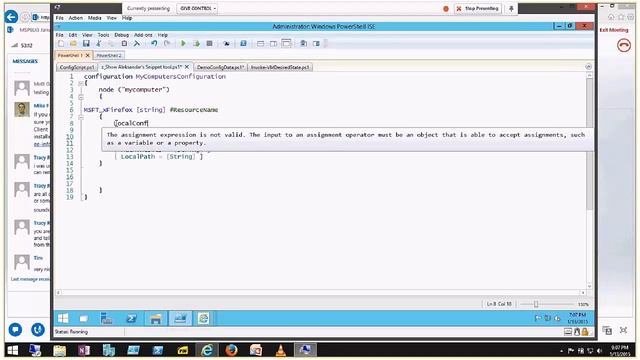The image size is (640, 360).
Task: Show script pane on right layout icon
Action: pos(273,44)
